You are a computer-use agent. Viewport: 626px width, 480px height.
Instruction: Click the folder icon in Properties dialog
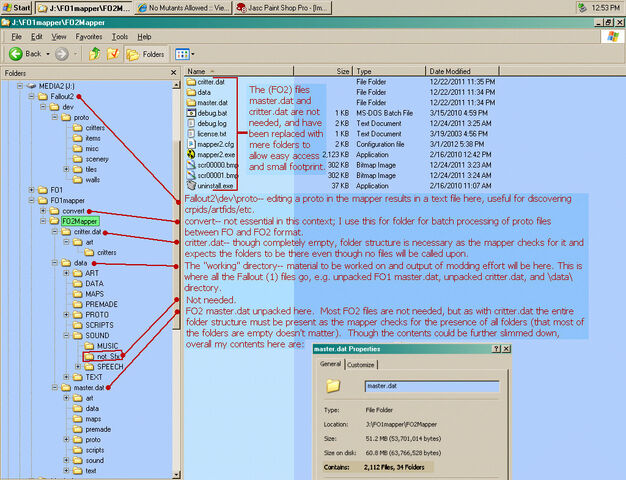[333, 386]
